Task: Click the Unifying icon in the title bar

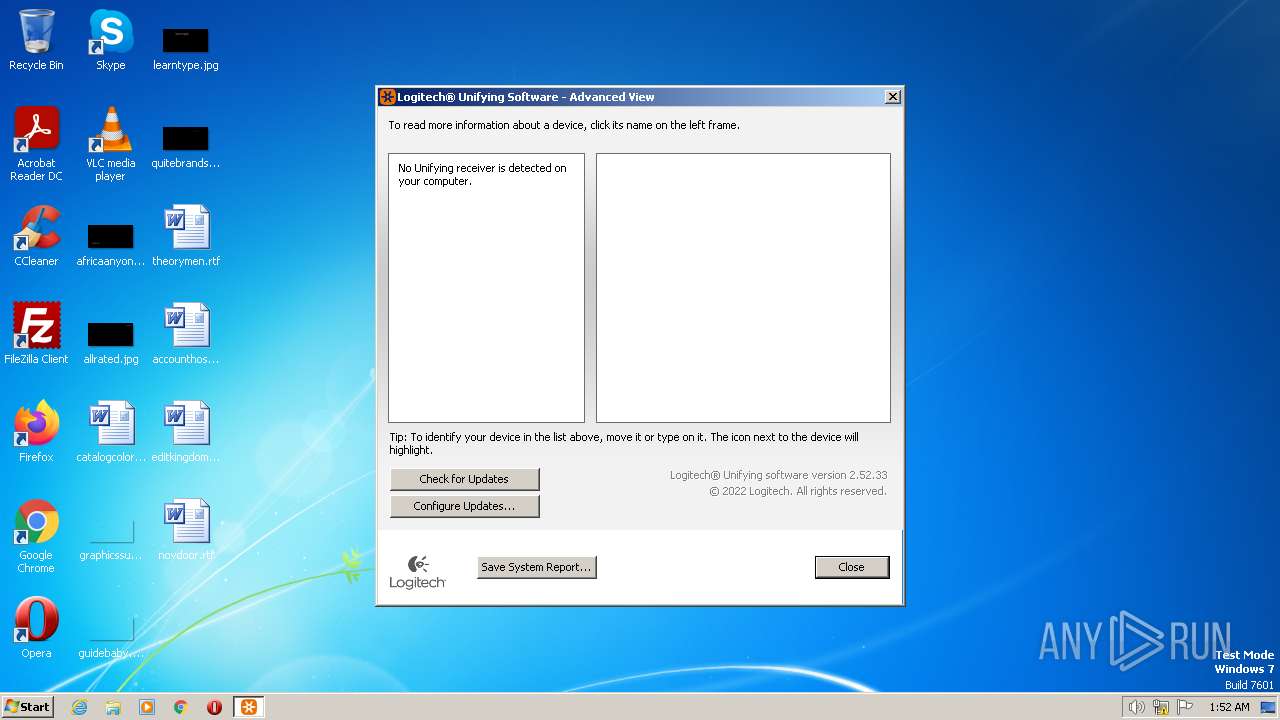Action: coord(387,97)
